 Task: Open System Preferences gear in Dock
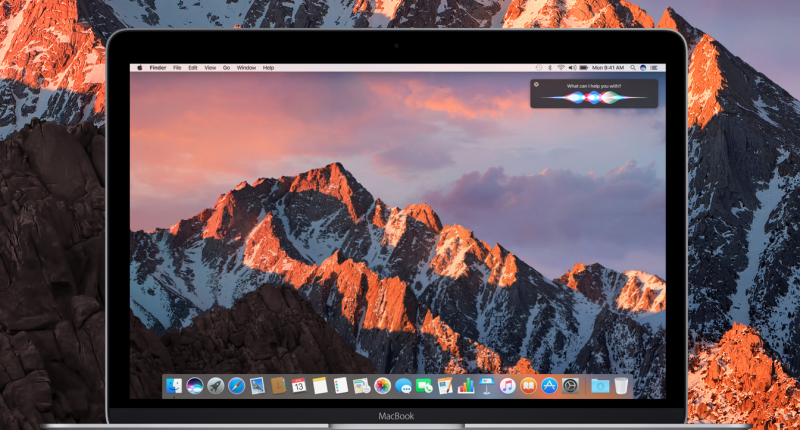coord(570,386)
